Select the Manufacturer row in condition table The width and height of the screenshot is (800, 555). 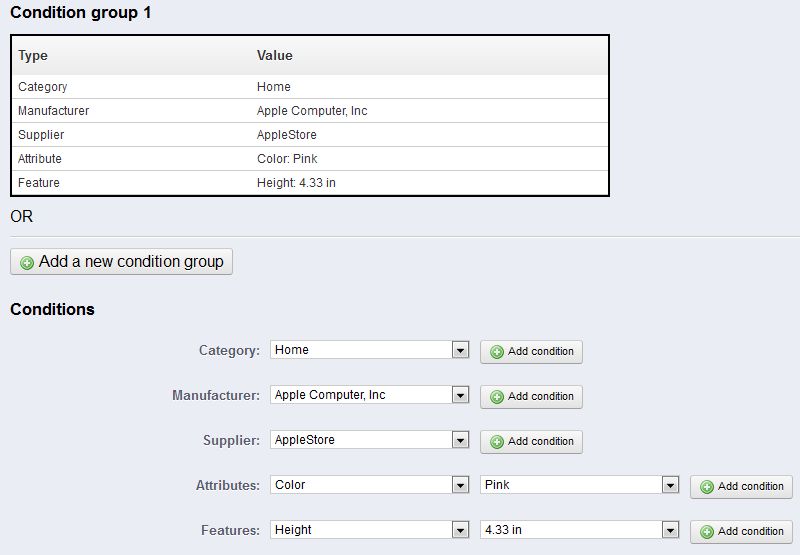pyautogui.click(x=310, y=111)
